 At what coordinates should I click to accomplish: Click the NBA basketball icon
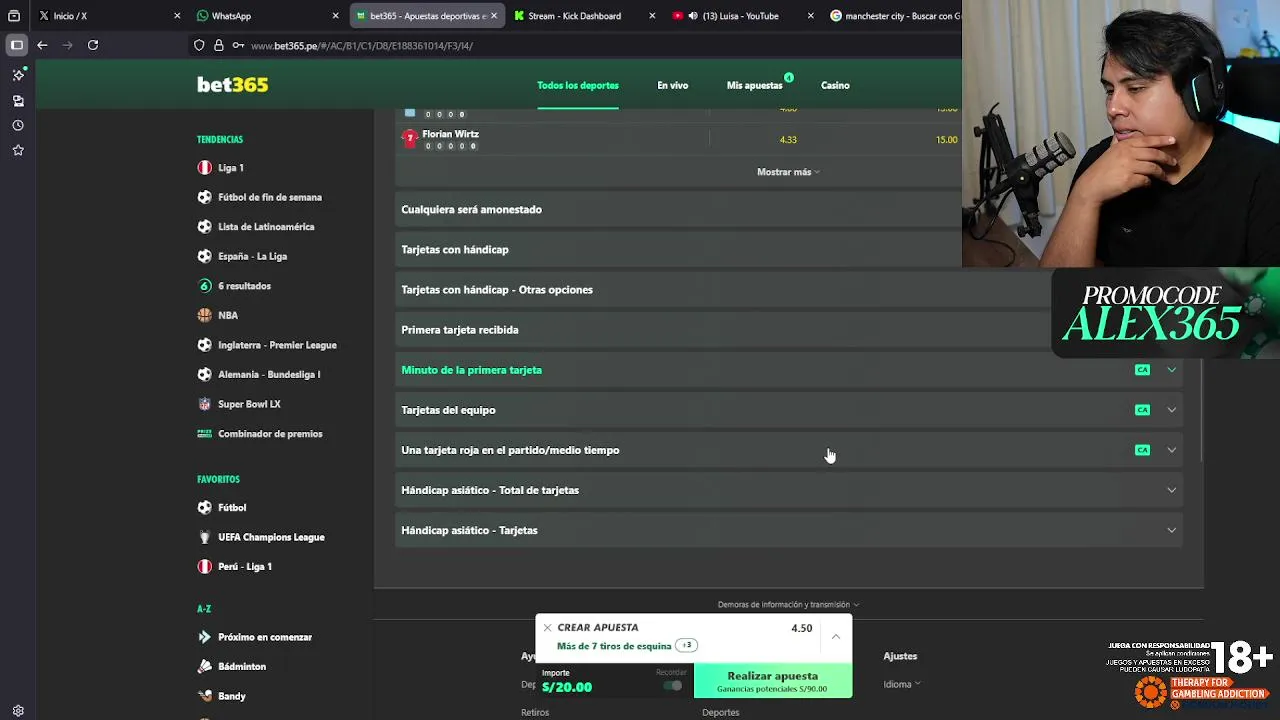point(205,315)
